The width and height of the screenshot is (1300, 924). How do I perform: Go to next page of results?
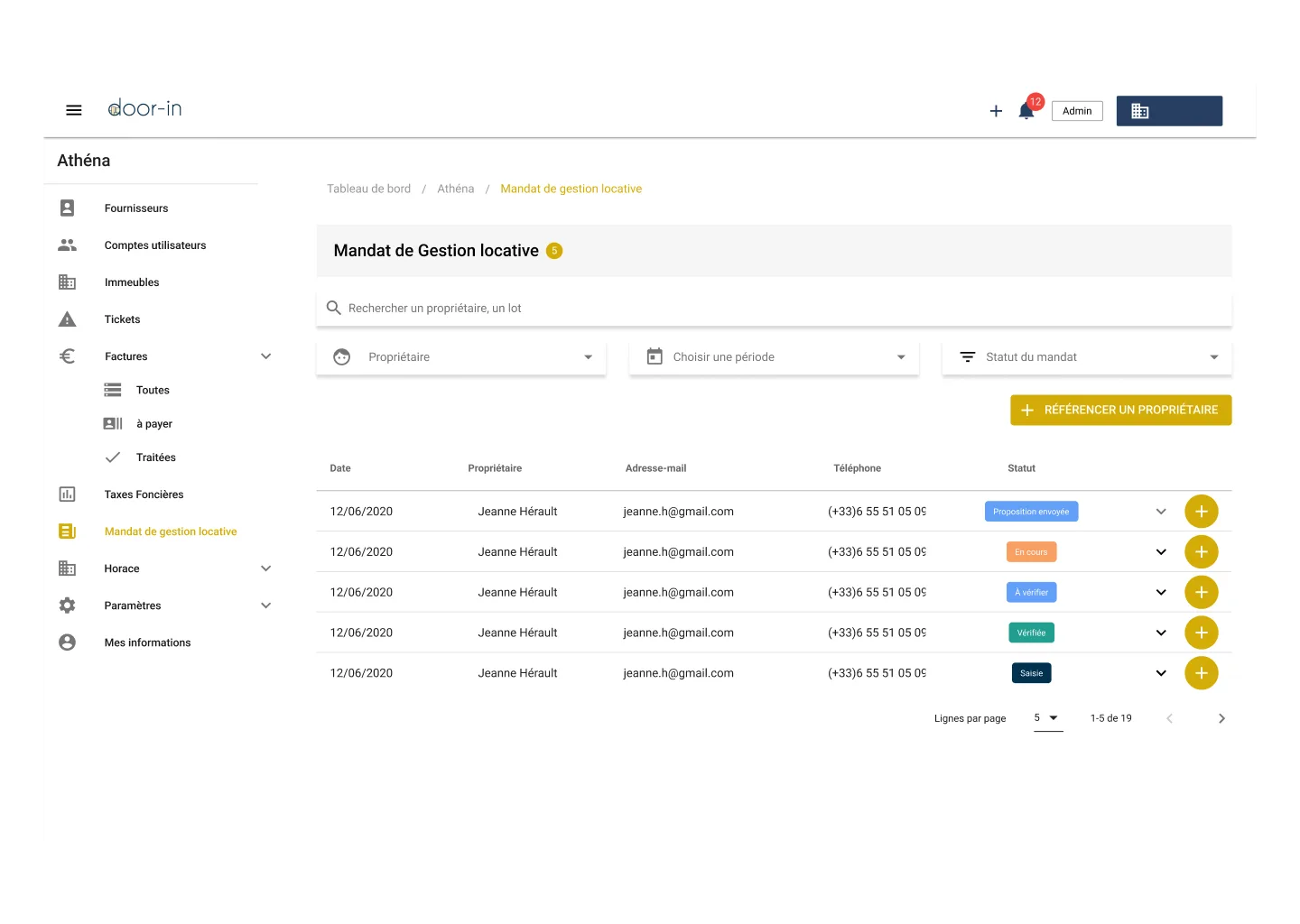[x=1221, y=718]
